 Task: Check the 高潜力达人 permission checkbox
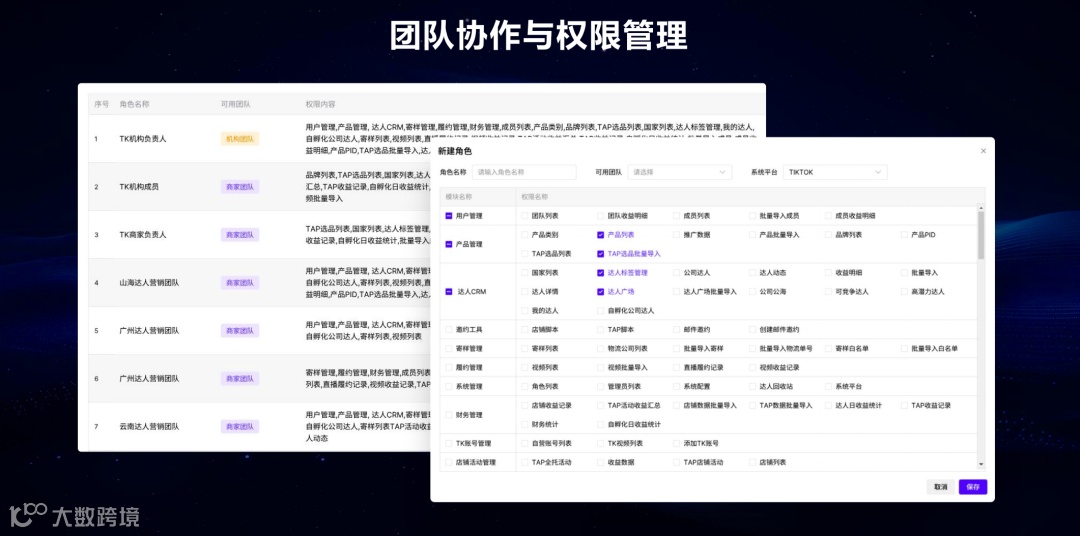904,291
